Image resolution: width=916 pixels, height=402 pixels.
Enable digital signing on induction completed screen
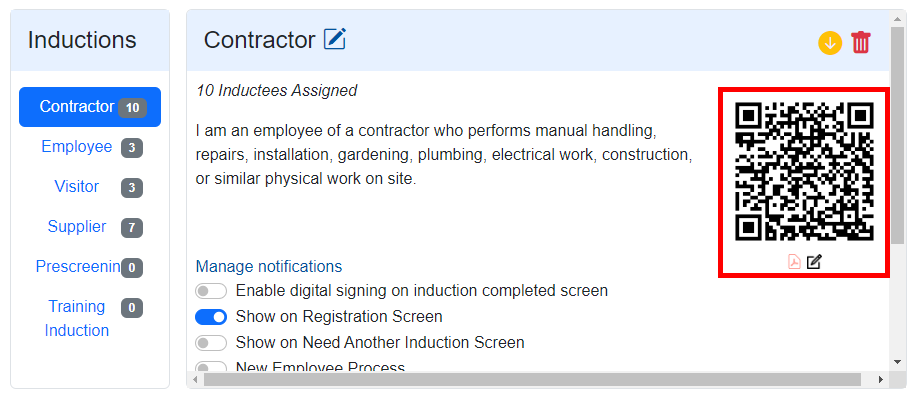click(211, 291)
